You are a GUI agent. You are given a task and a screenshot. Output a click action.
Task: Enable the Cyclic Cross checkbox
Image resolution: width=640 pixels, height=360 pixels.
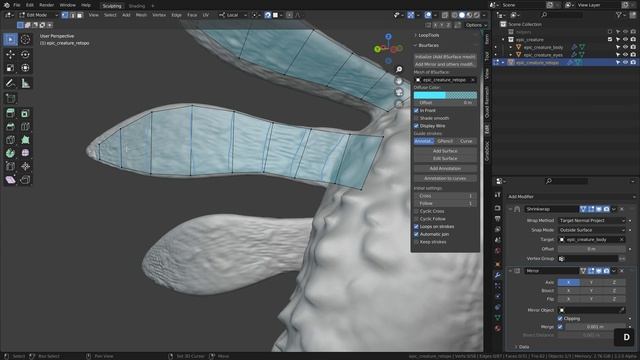point(416,211)
